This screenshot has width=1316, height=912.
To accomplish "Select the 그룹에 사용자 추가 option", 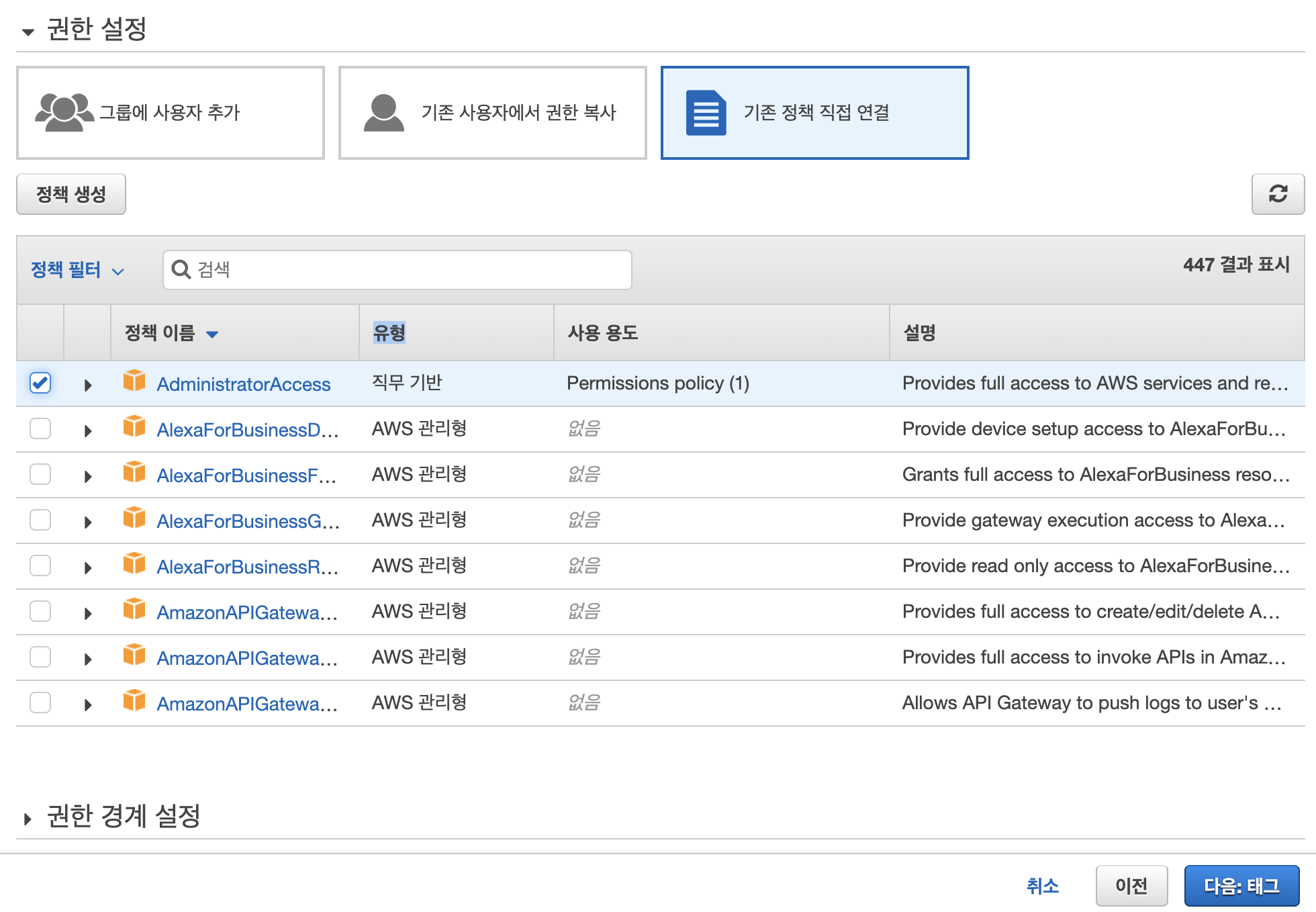I will 171,113.
